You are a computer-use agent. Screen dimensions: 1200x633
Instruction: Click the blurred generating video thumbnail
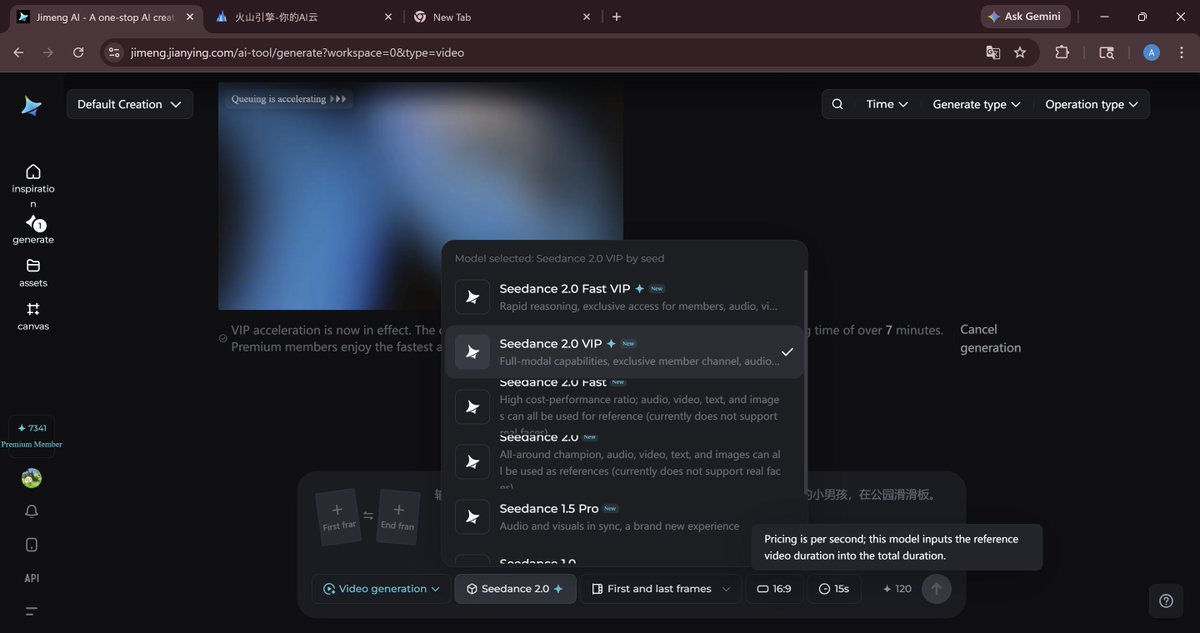[x=420, y=196]
